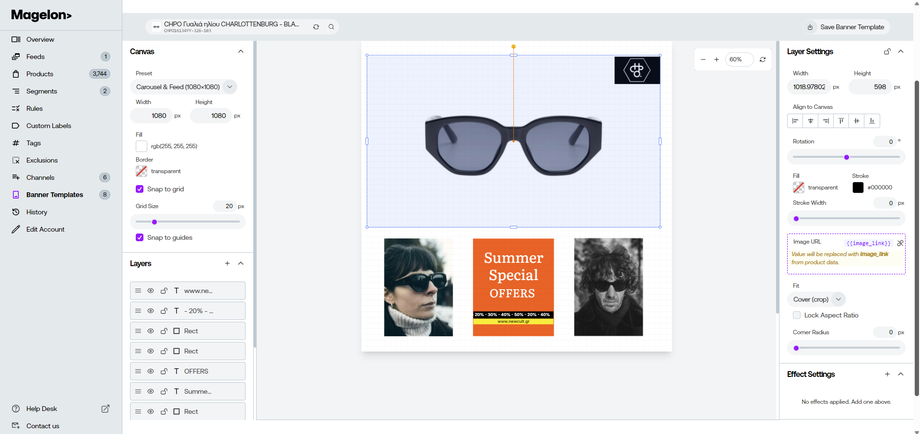Collapse the Layers panel
The image size is (920, 434).
pos(241,263)
